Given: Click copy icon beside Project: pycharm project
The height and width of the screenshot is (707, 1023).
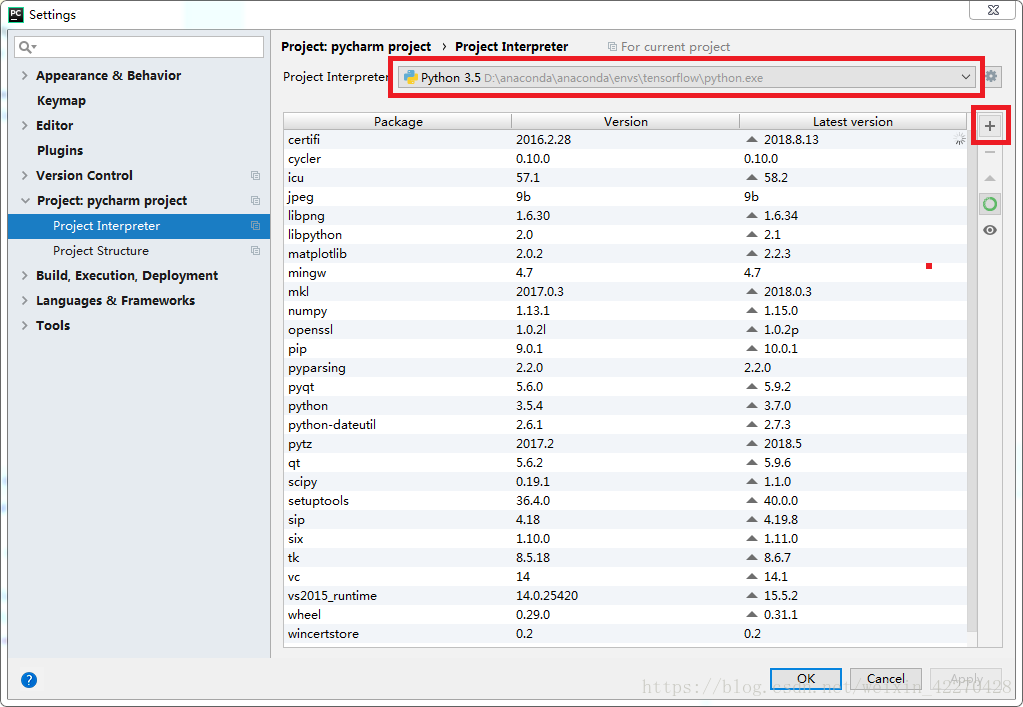Looking at the screenshot, I should point(255,200).
